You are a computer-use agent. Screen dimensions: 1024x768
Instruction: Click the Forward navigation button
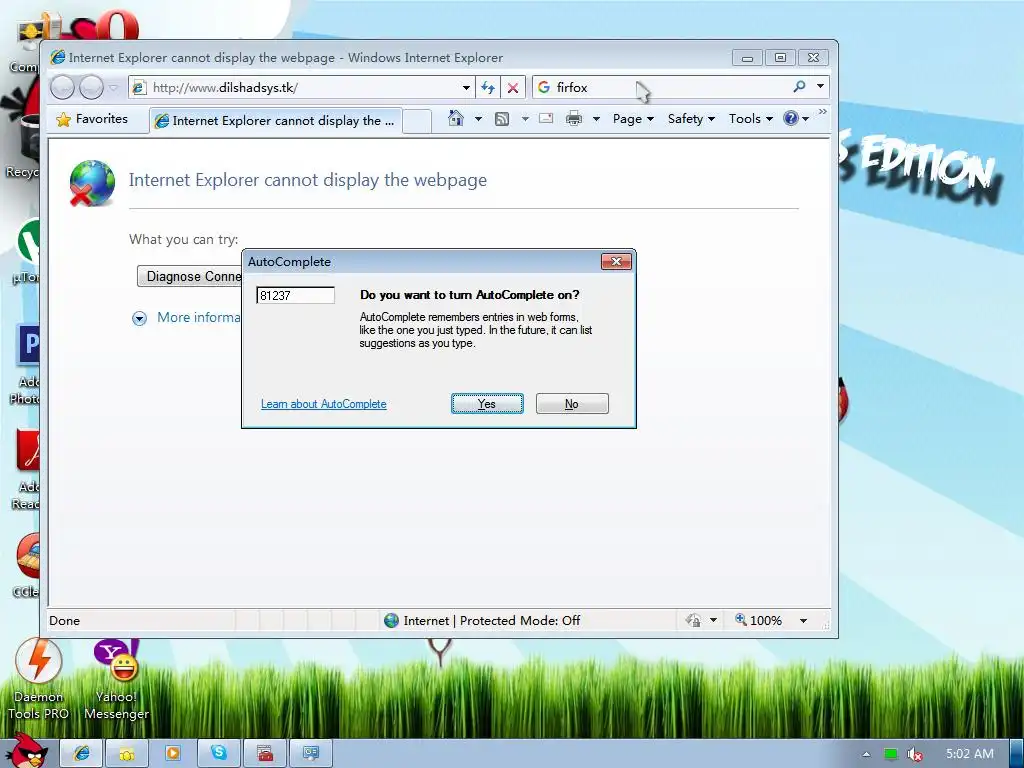click(91, 88)
